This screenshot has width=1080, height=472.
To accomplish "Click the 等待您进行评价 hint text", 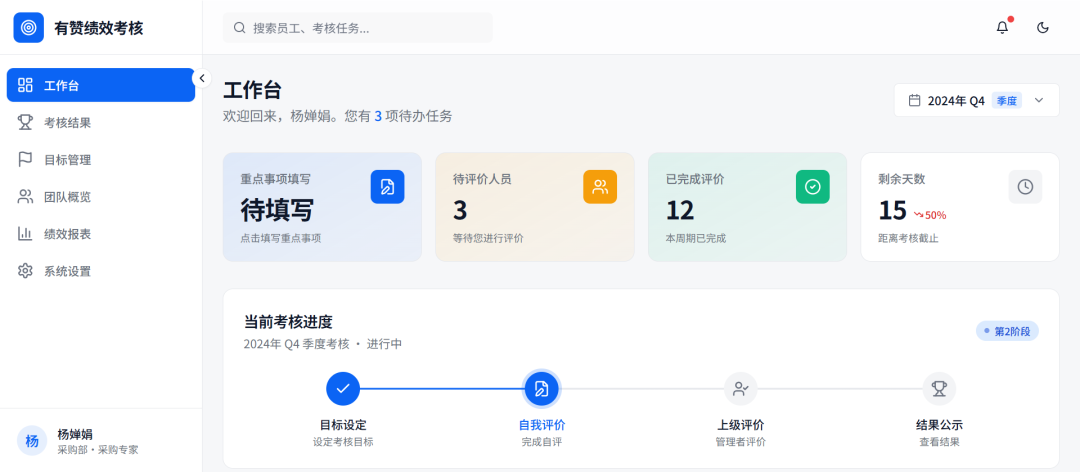I will (488, 238).
